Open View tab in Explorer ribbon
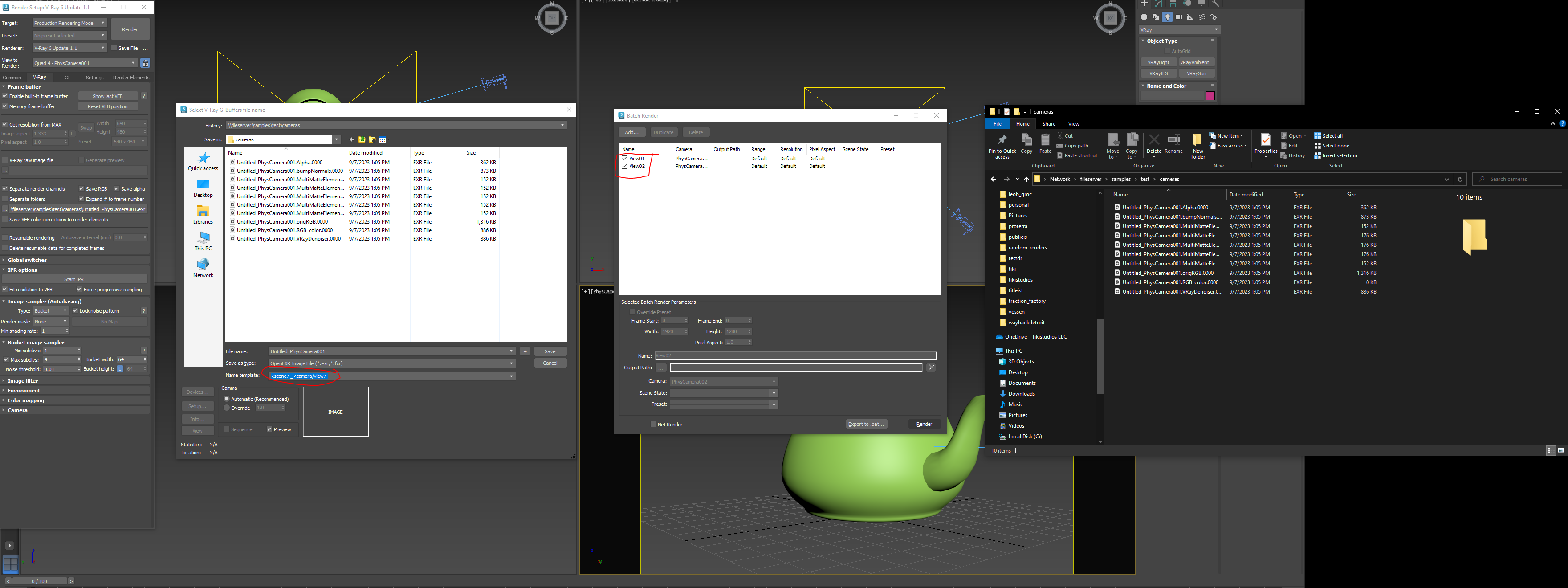This screenshot has height=588, width=1568. tap(1074, 123)
